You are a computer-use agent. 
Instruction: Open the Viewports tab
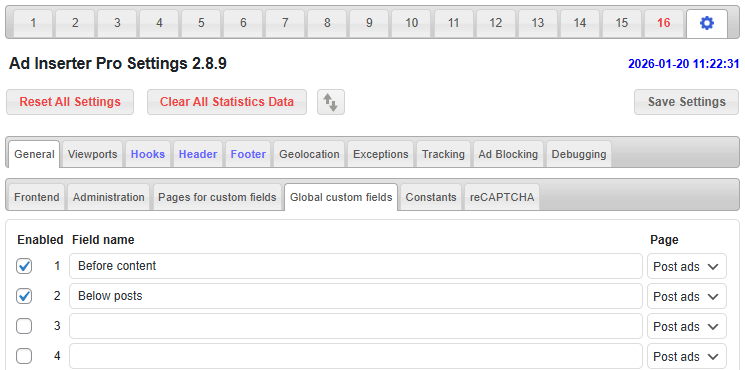coord(93,154)
